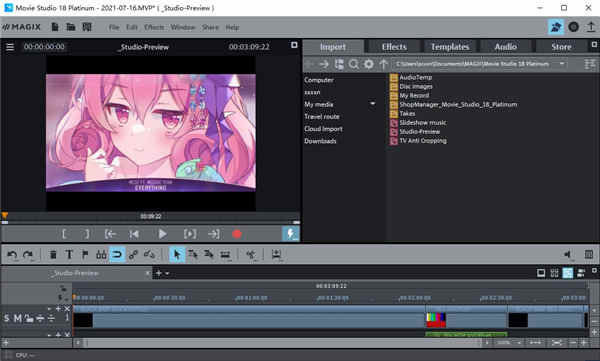
Task: Maximize the preview monitor panel
Action: [x=294, y=45]
